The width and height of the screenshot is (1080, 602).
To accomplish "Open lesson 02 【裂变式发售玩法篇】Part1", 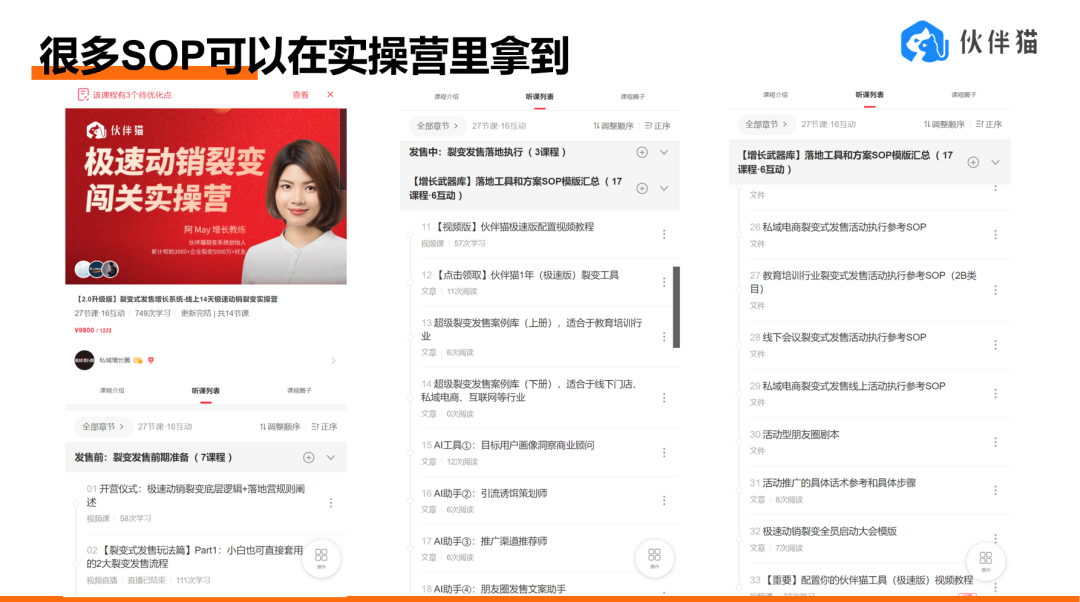I will 195,564.
